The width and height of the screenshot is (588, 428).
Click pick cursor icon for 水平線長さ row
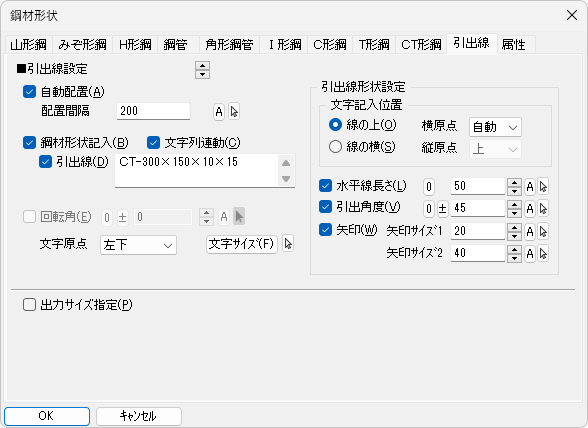[543, 186]
